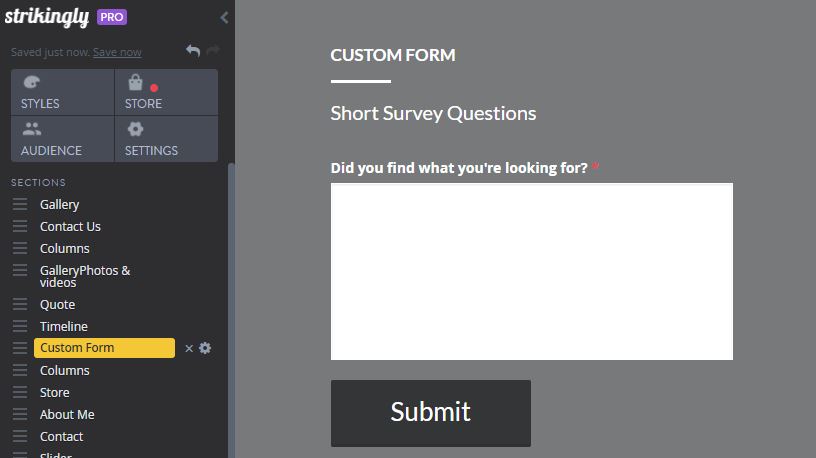816x458 pixels.
Task: Select the About Me section
Action: tap(67, 414)
